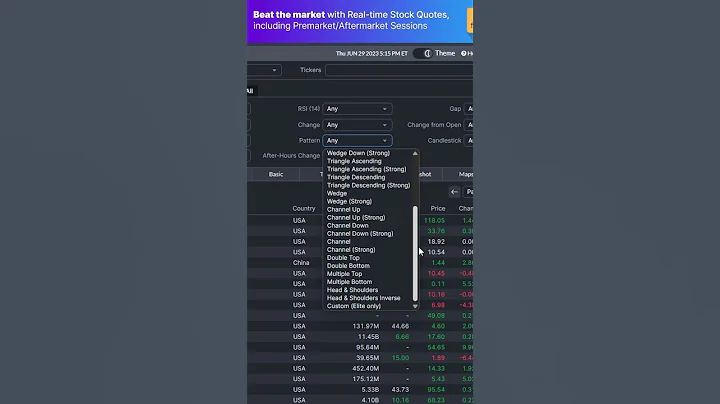
Task: Select Triangle Ascending (Strong) option
Action: pyautogui.click(x=366, y=169)
